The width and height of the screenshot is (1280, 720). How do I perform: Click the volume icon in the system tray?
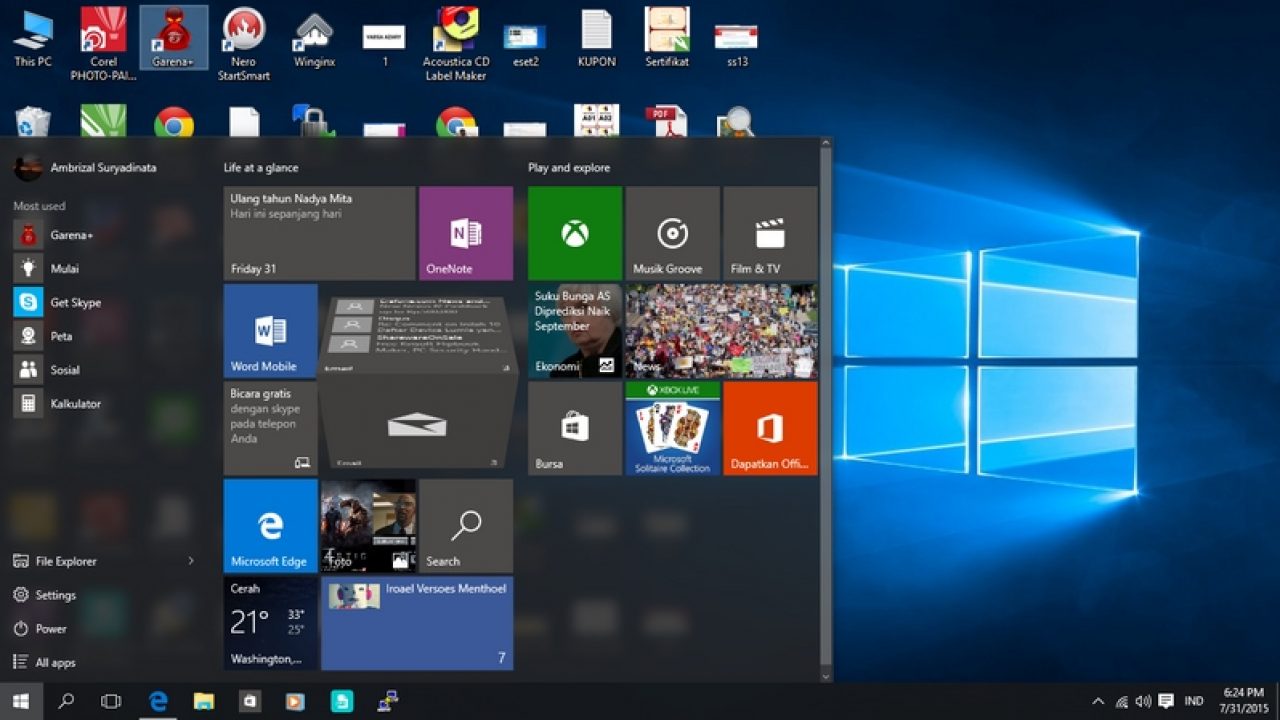(1144, 701)
